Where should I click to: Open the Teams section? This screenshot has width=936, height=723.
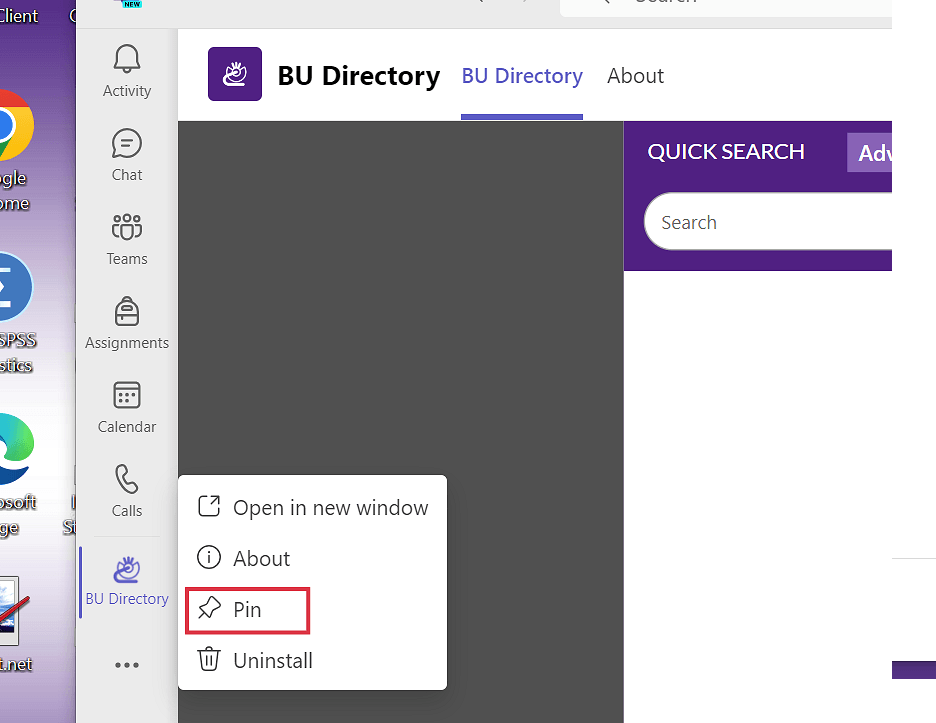click(127, 239)
